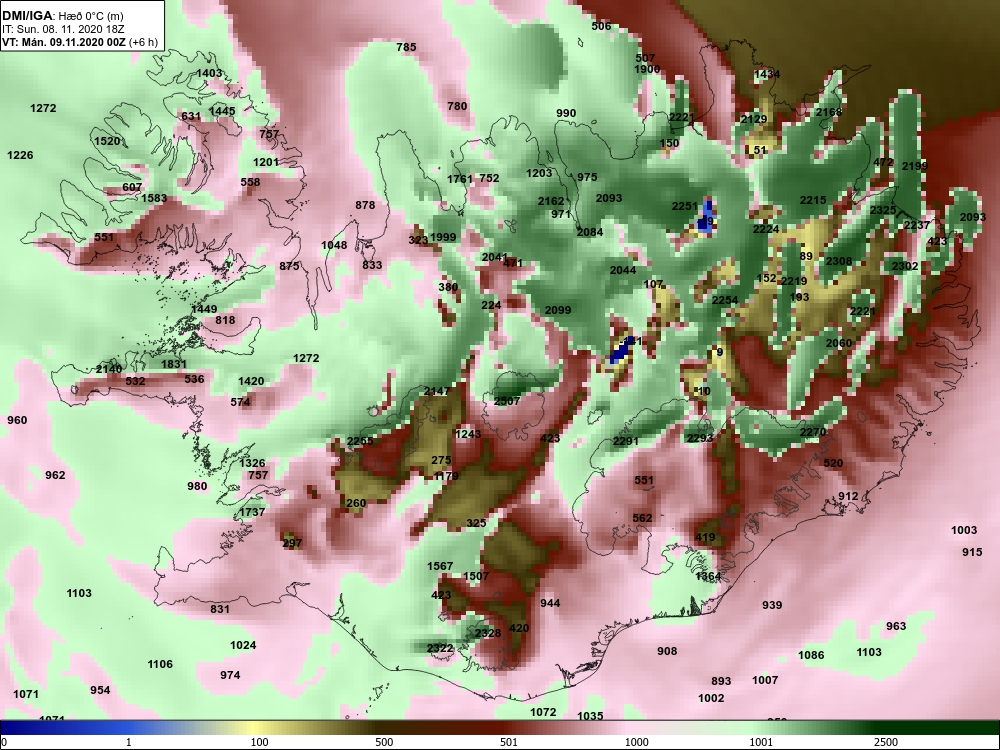Screen dimensions: 1000x750
Task: Click the map value "960"
Action: (x=17, y=420)
